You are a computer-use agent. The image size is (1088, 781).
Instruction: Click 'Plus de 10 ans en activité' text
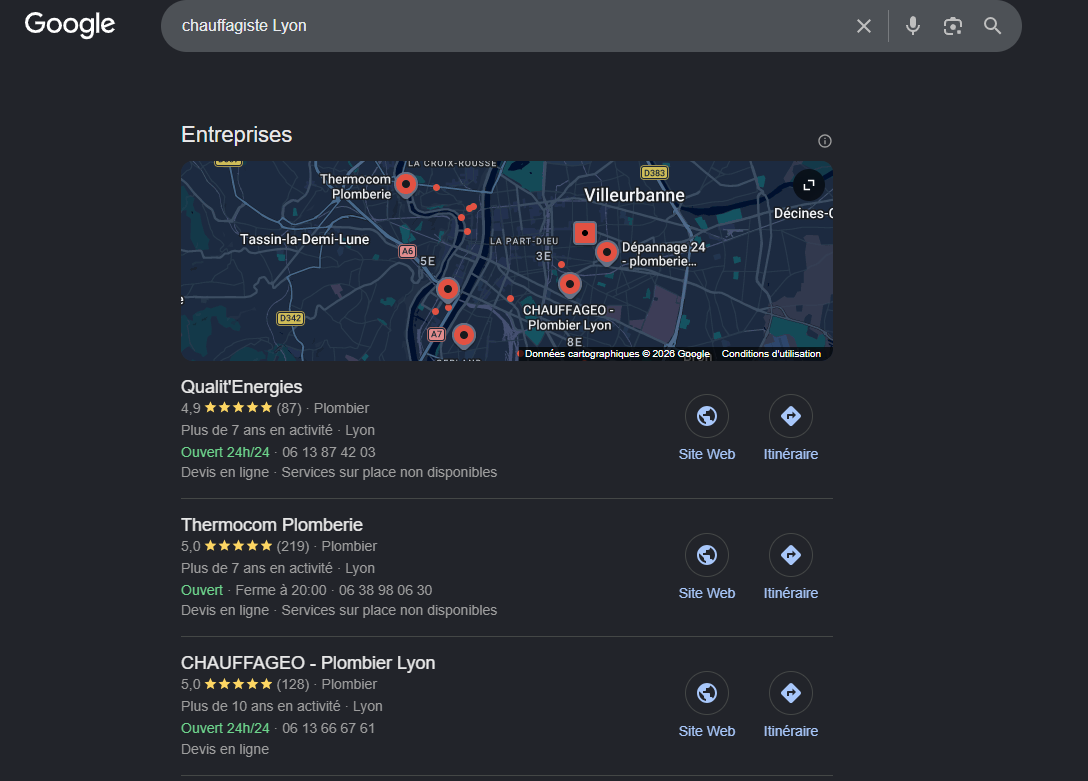coord(261,706)
